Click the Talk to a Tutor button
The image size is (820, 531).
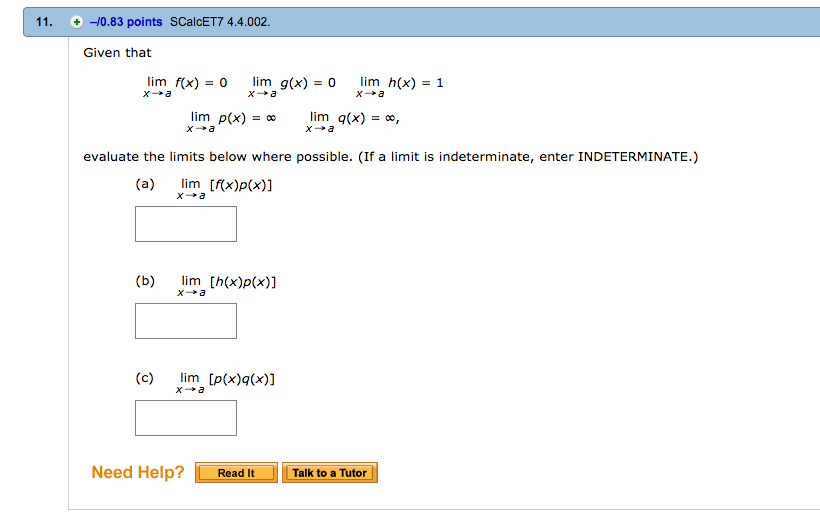tap(329, 473)
